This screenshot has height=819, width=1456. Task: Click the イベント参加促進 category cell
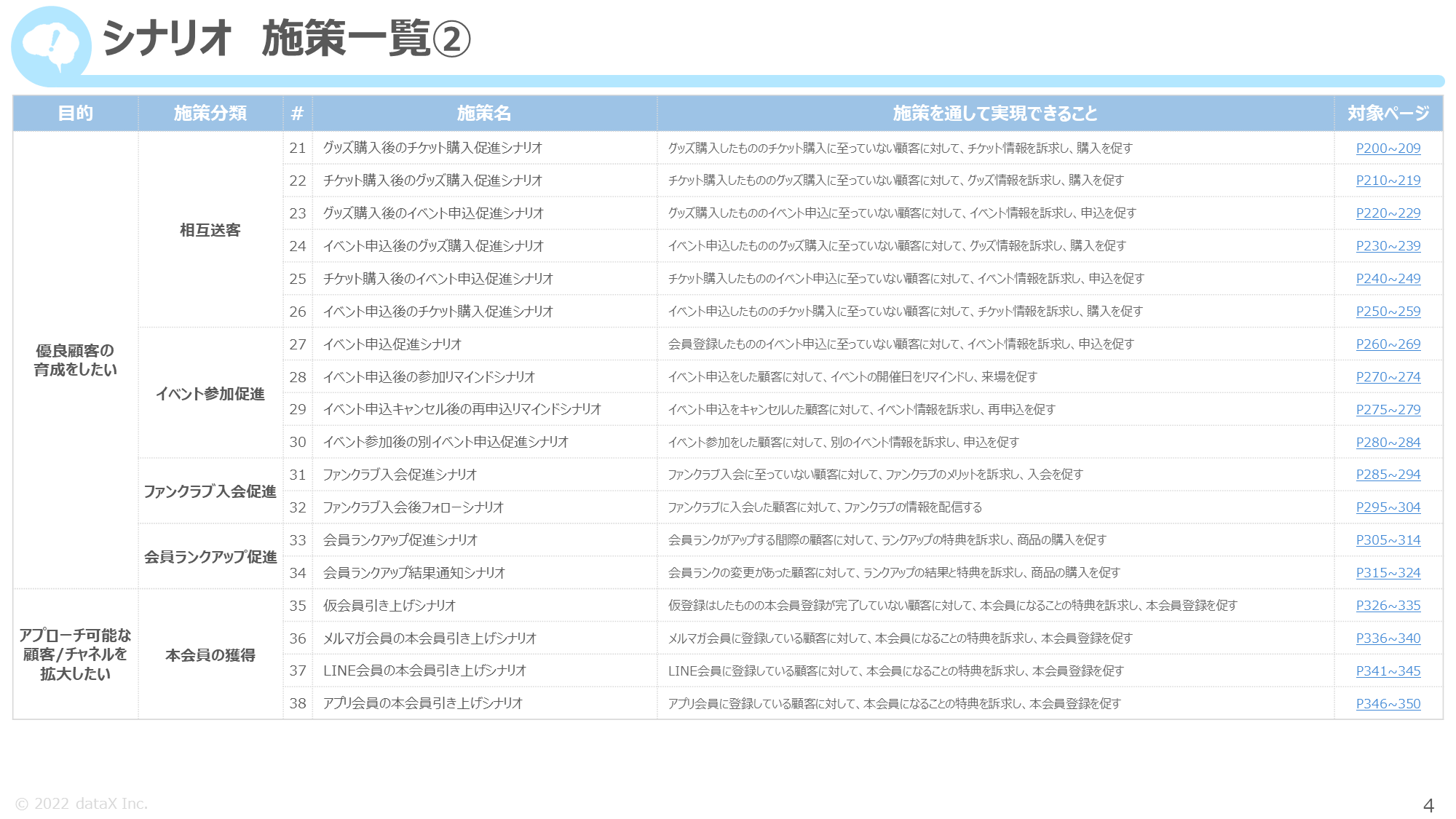[x=210, y=394]
